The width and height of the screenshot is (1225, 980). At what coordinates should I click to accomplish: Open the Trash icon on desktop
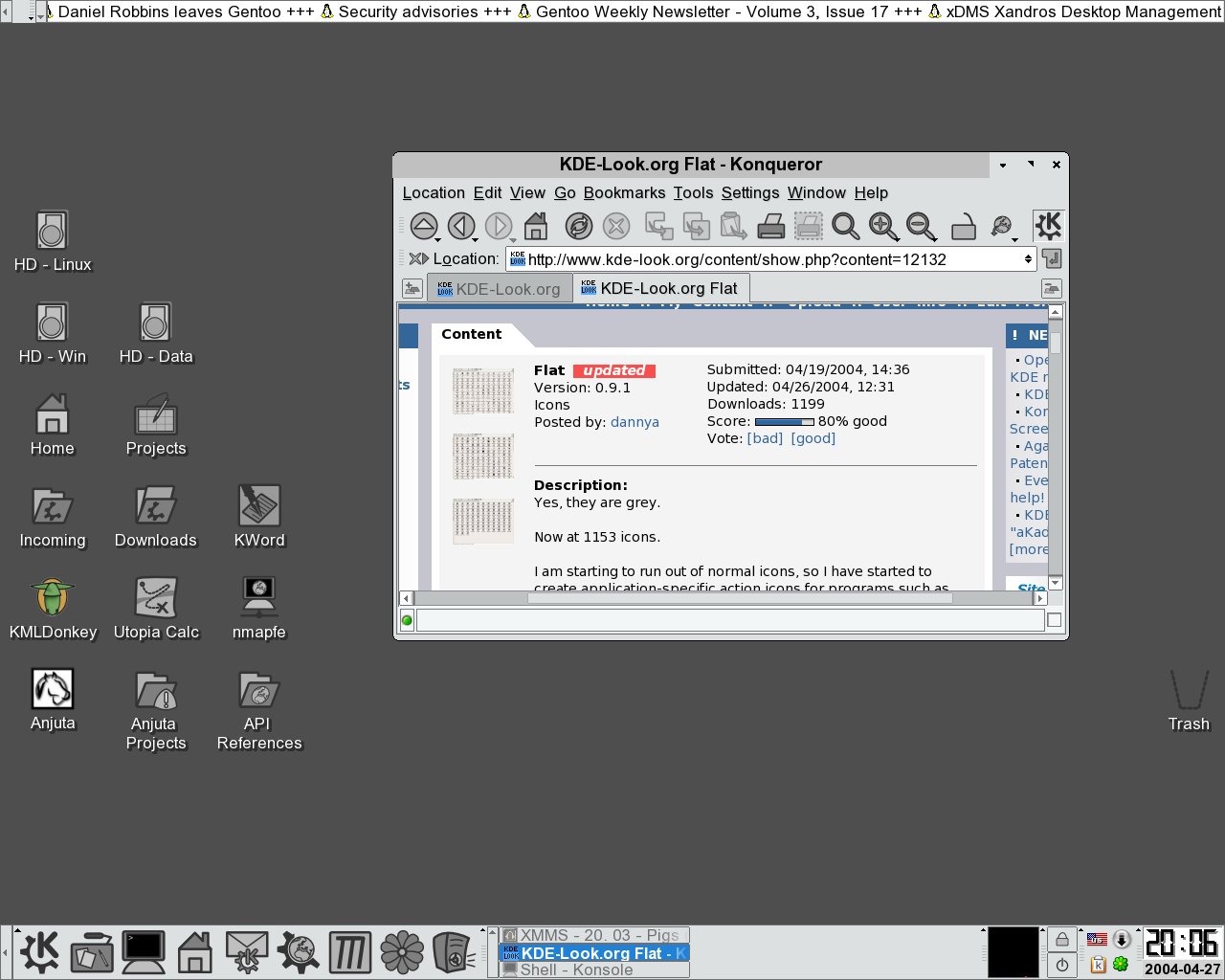[x=1189, y=701]
